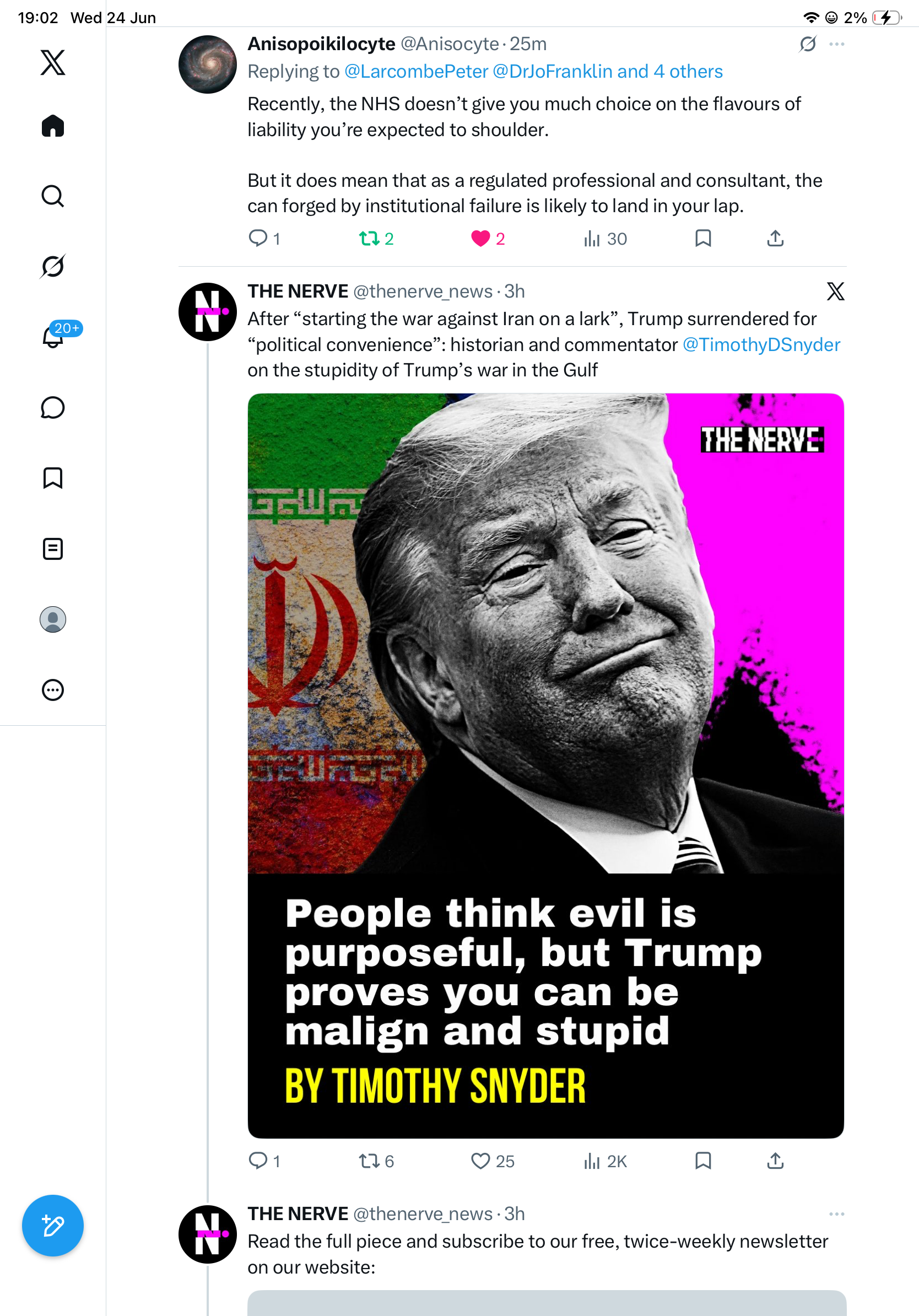Open Notifications bell with 20+ badge
Image resolution: width=919 pixels, height=1316 pixels.
[53, 337]
